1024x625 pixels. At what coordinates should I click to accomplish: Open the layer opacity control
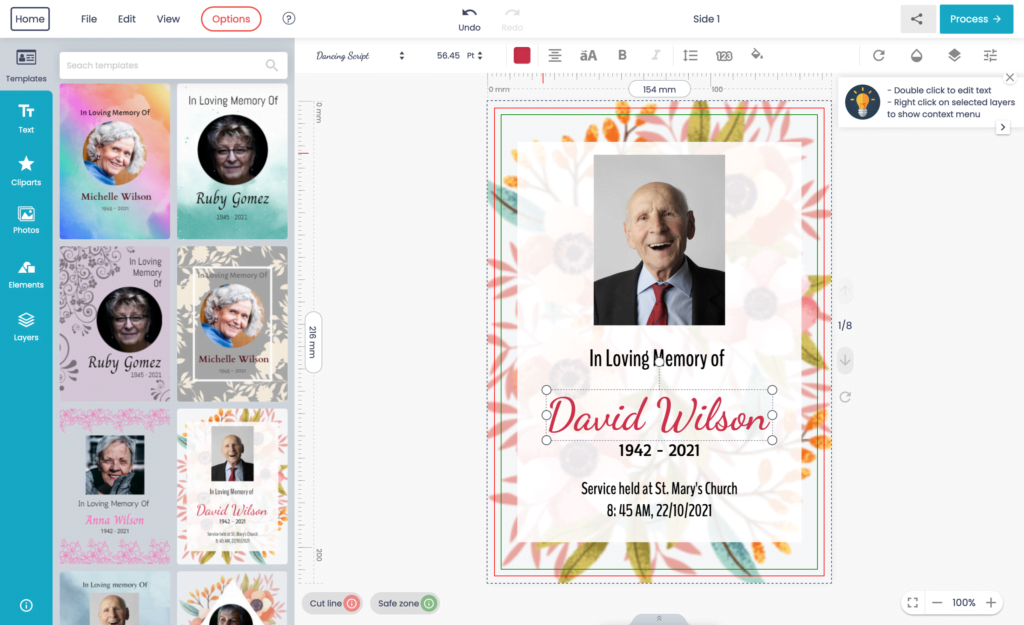pos(917,55)
